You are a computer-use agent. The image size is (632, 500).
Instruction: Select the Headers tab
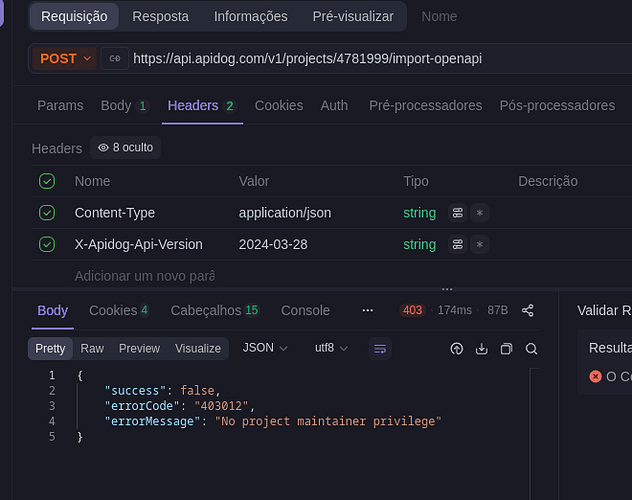[202, 106]
